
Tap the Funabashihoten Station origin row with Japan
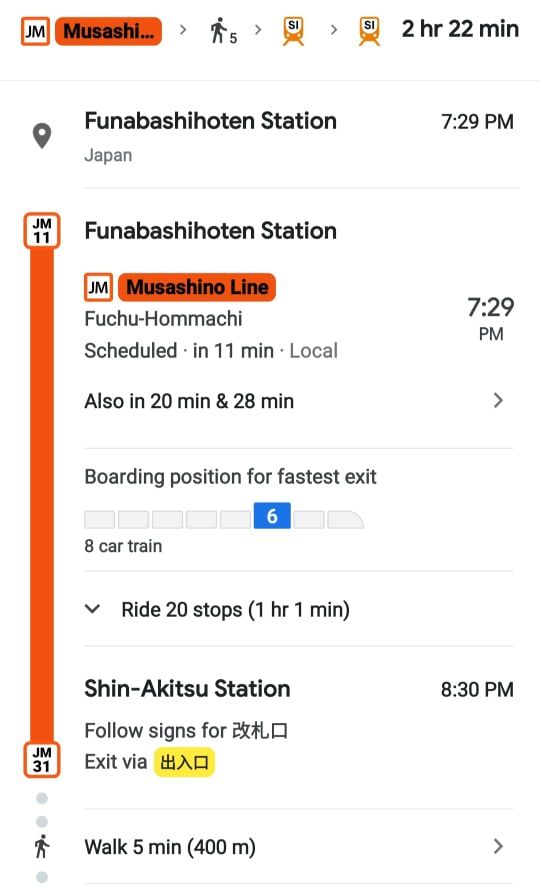coord(299,136)
